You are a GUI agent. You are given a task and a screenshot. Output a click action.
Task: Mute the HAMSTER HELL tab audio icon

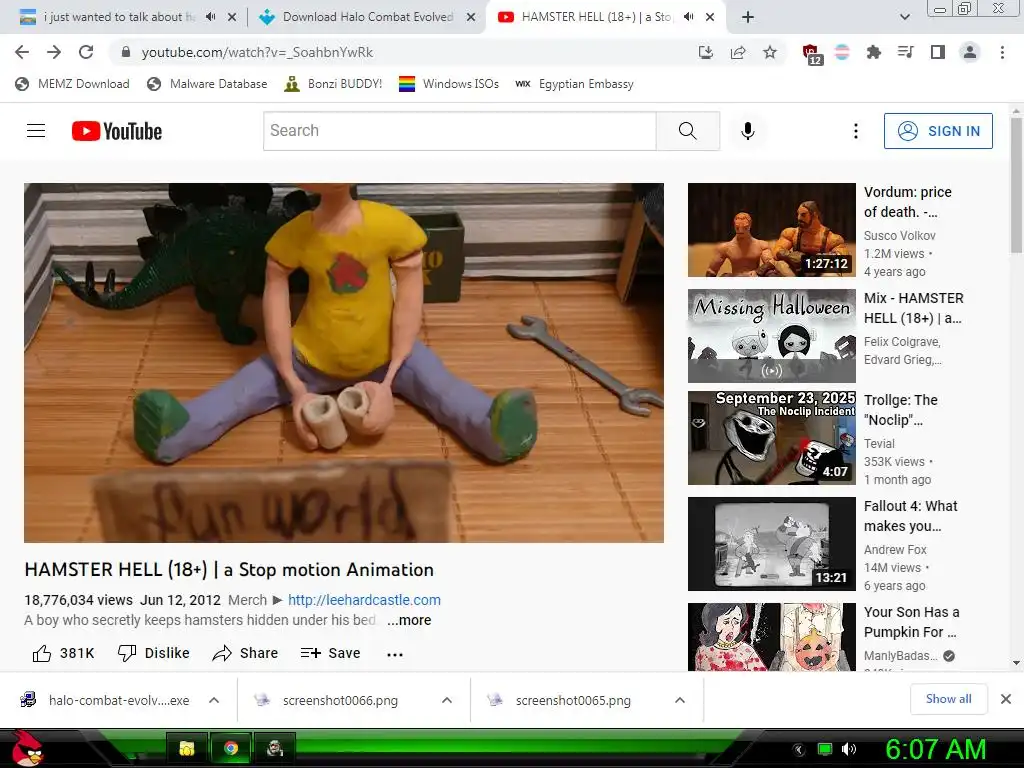[688, 17]
